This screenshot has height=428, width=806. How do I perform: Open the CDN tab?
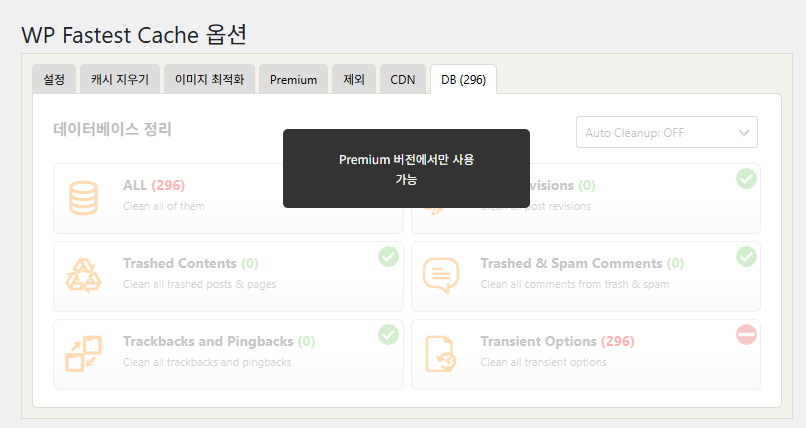403,80
